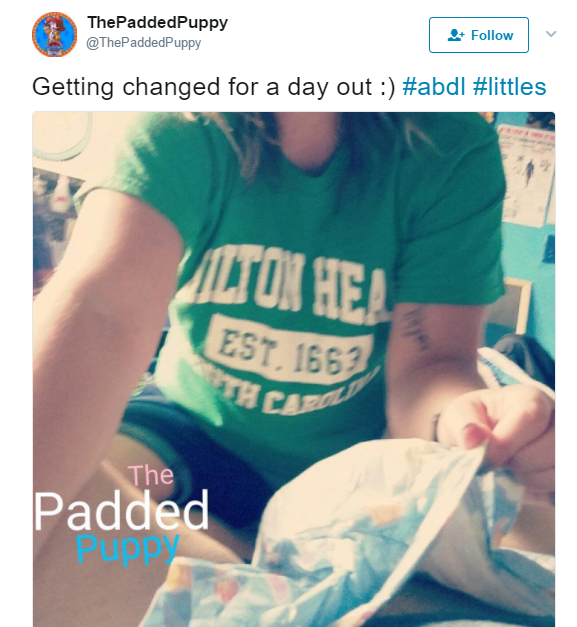Viewport: 577px width, 627px height.
Task: Open the #abdl hashtag
Action: (434, 87)
